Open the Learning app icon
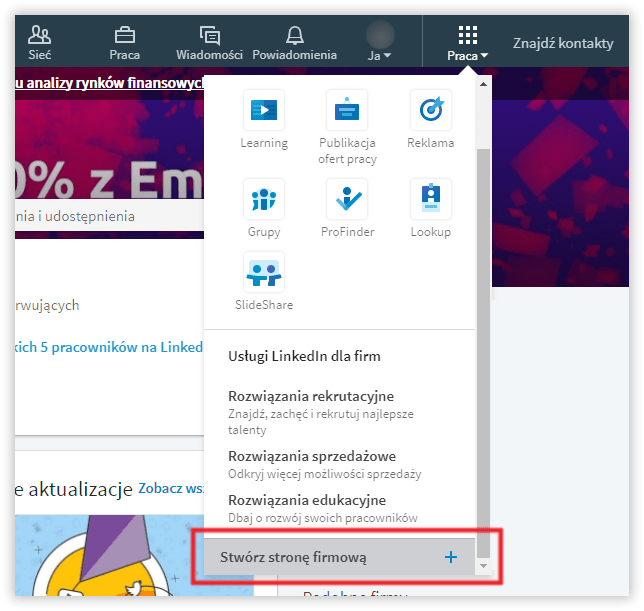The height and width of the screenshot is (611, 644). coord(264,110)
